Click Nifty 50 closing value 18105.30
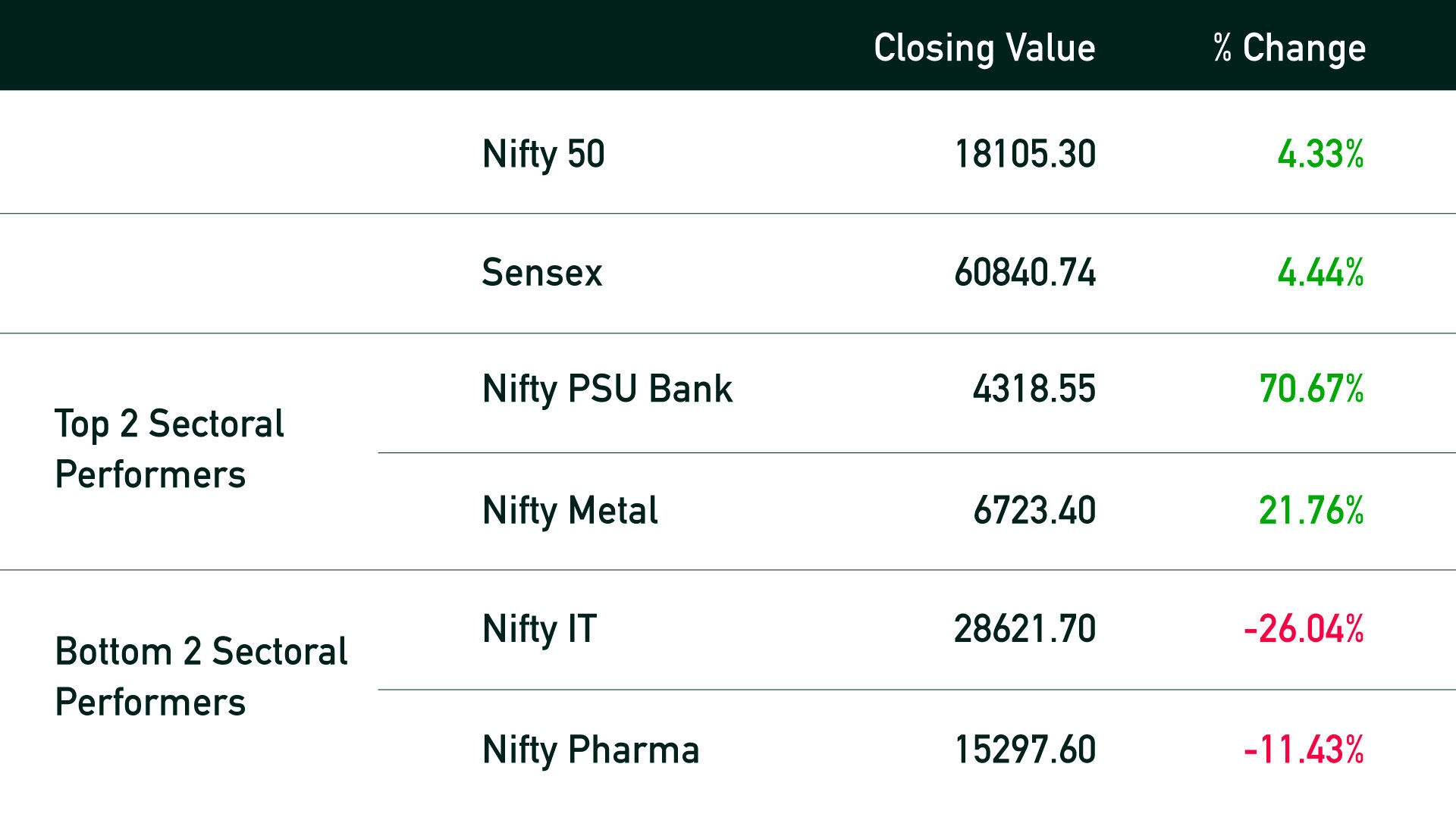 point(1025,154)
